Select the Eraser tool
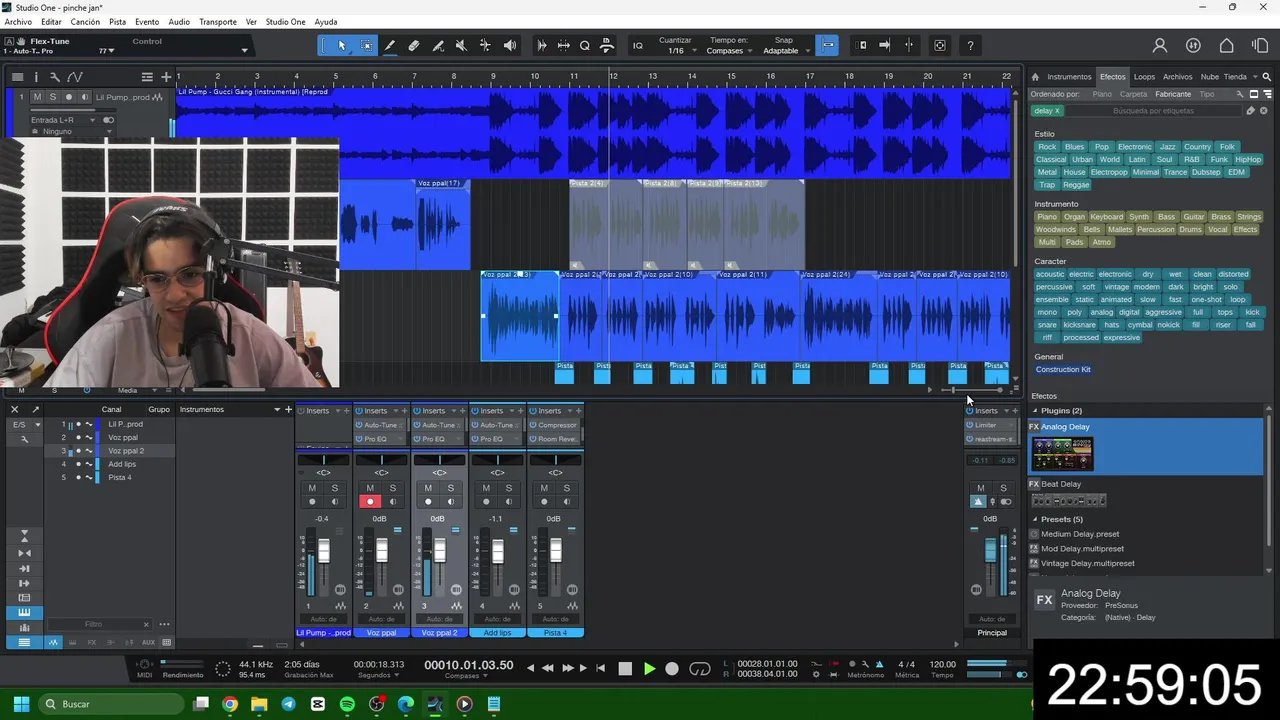Viewport: 1280px width, 720px height. click(x=414, y=45)
